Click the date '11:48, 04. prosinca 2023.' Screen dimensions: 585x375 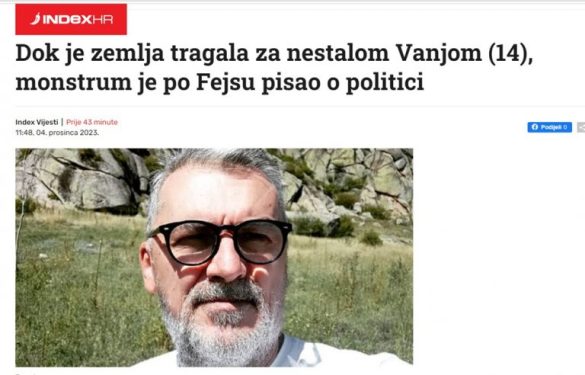(x=57, y=132)
